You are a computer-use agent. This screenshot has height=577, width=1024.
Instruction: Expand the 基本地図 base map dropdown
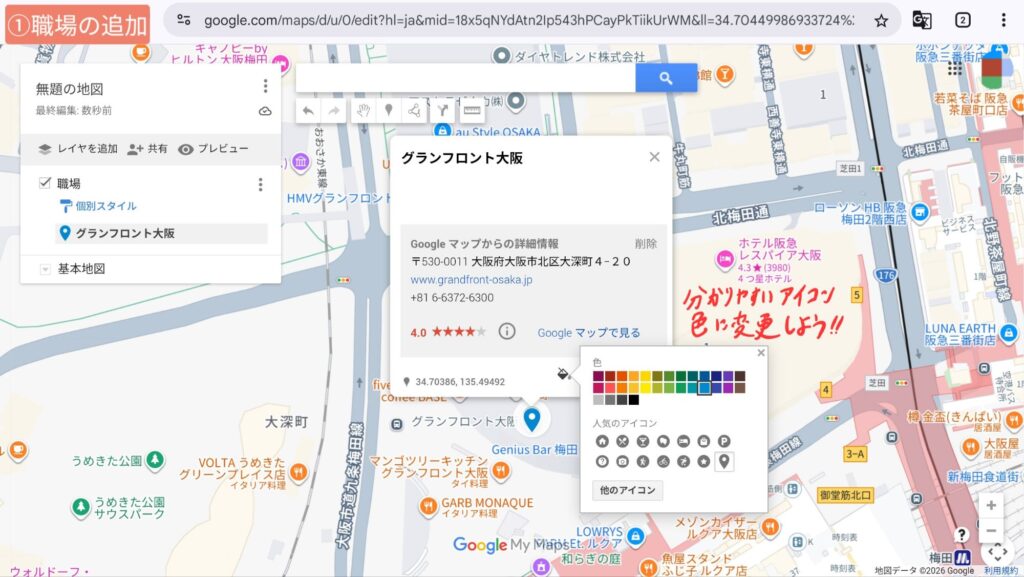coord(44,269)
